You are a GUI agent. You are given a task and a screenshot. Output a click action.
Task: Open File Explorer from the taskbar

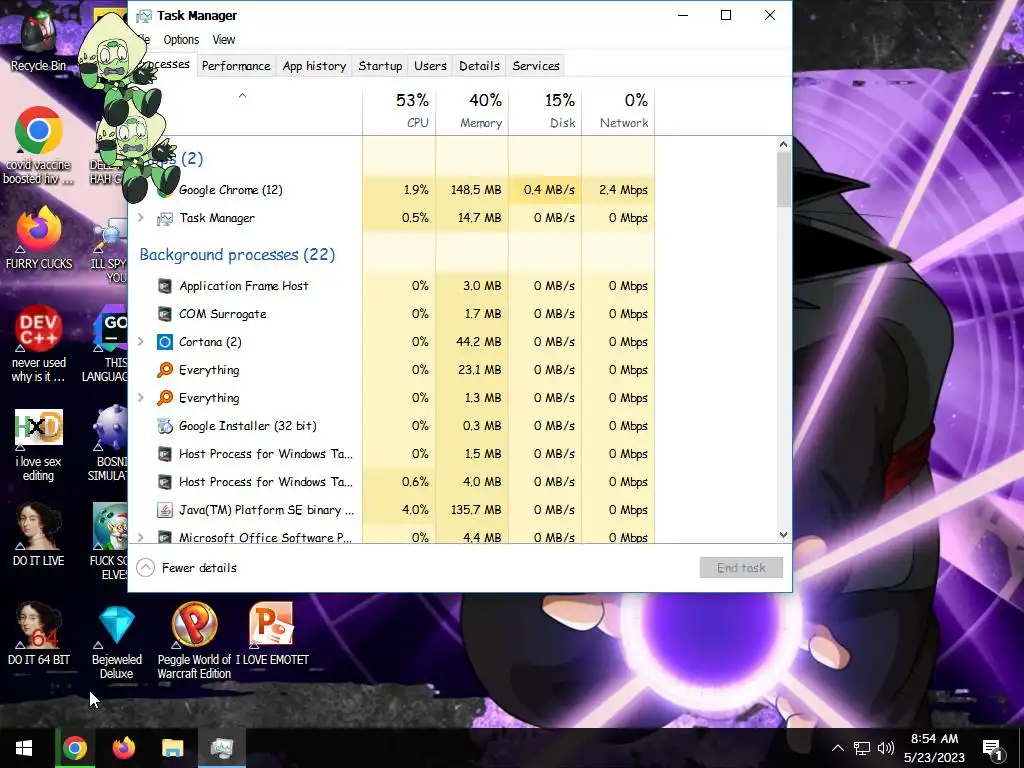(x=173, y=748)
